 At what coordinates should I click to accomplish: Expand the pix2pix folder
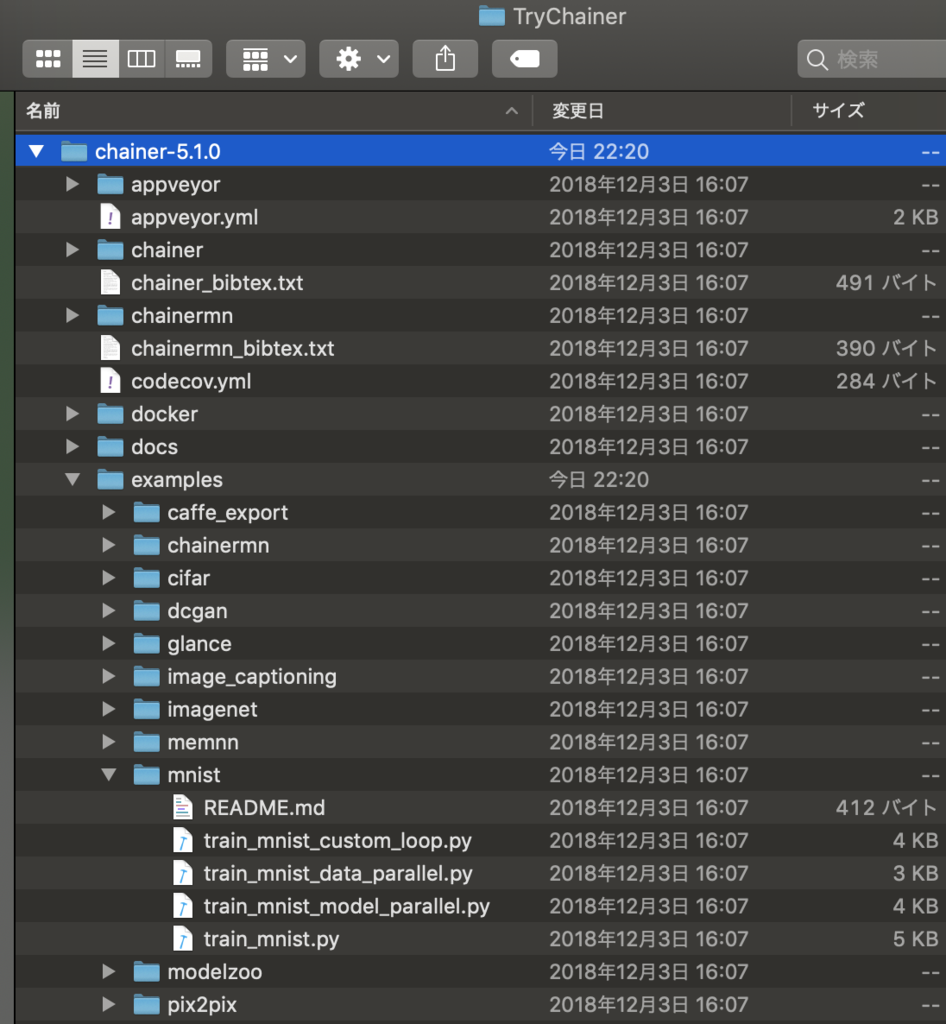(109, 1004)
